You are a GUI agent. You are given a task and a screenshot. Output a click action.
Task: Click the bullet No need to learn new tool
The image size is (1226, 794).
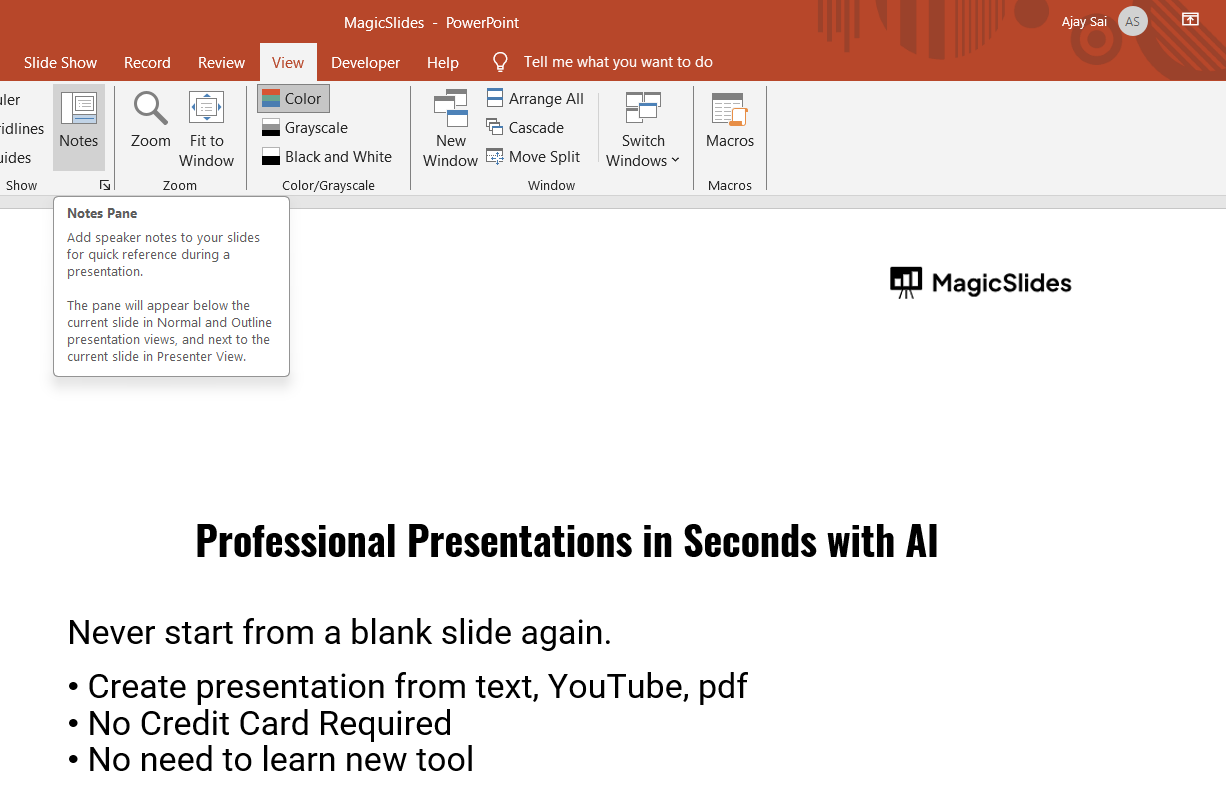coord(271,760)
